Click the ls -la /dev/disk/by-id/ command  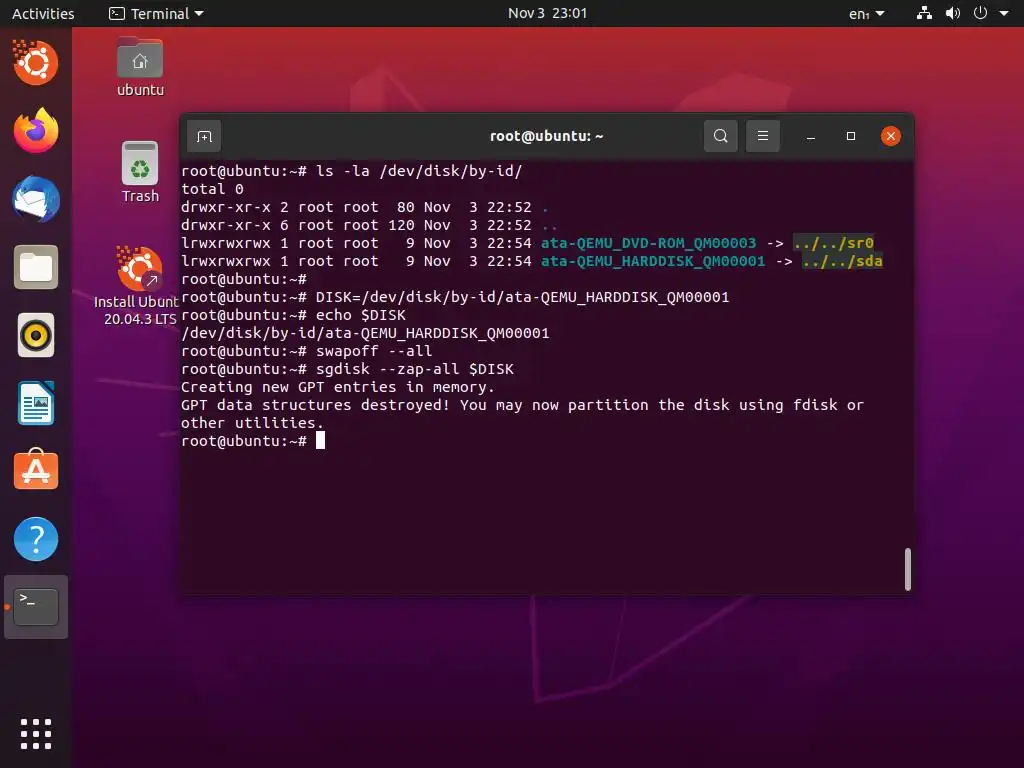(419, 171)
